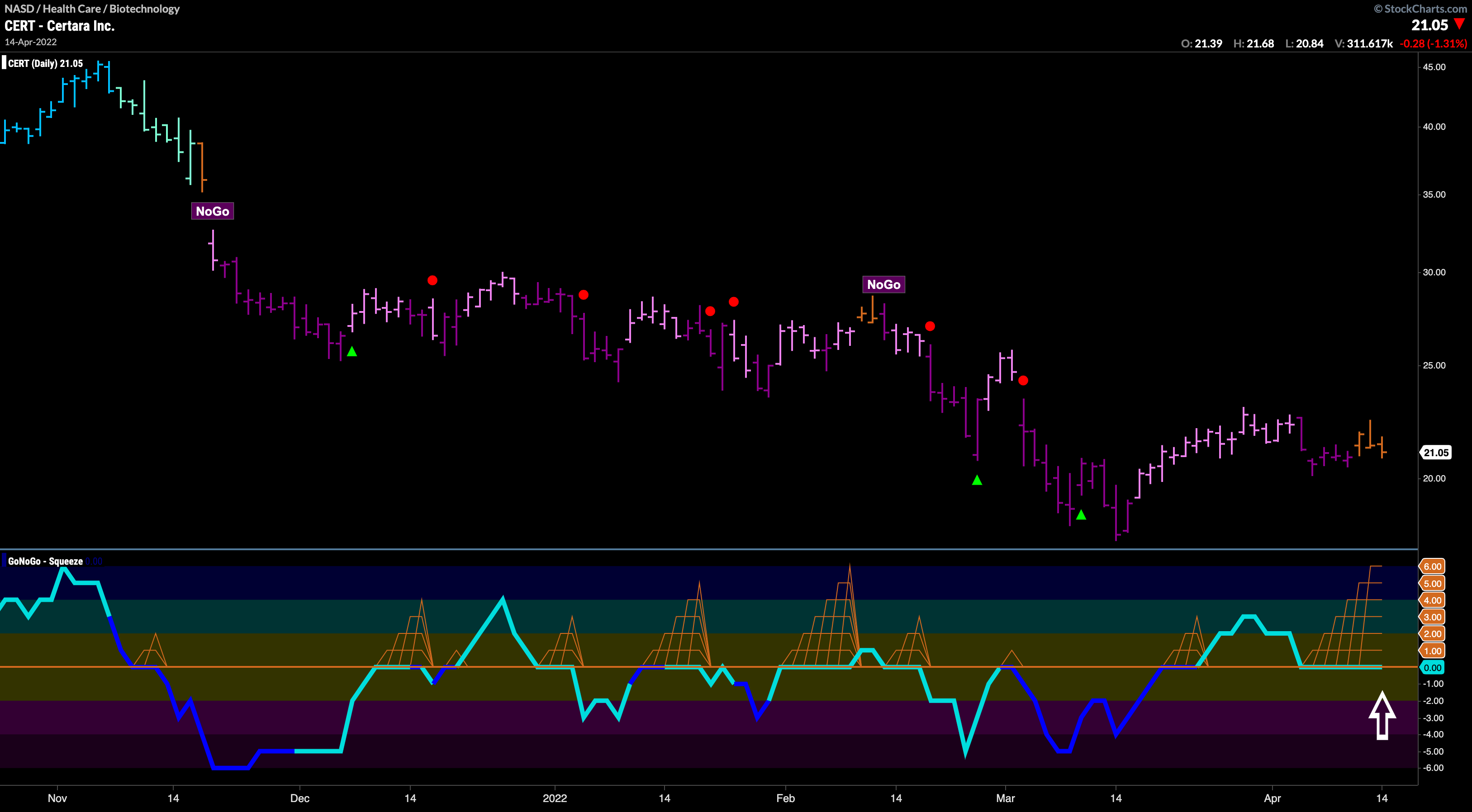
Task: Click the higher red dot in late January
Action: coord(734,302)
